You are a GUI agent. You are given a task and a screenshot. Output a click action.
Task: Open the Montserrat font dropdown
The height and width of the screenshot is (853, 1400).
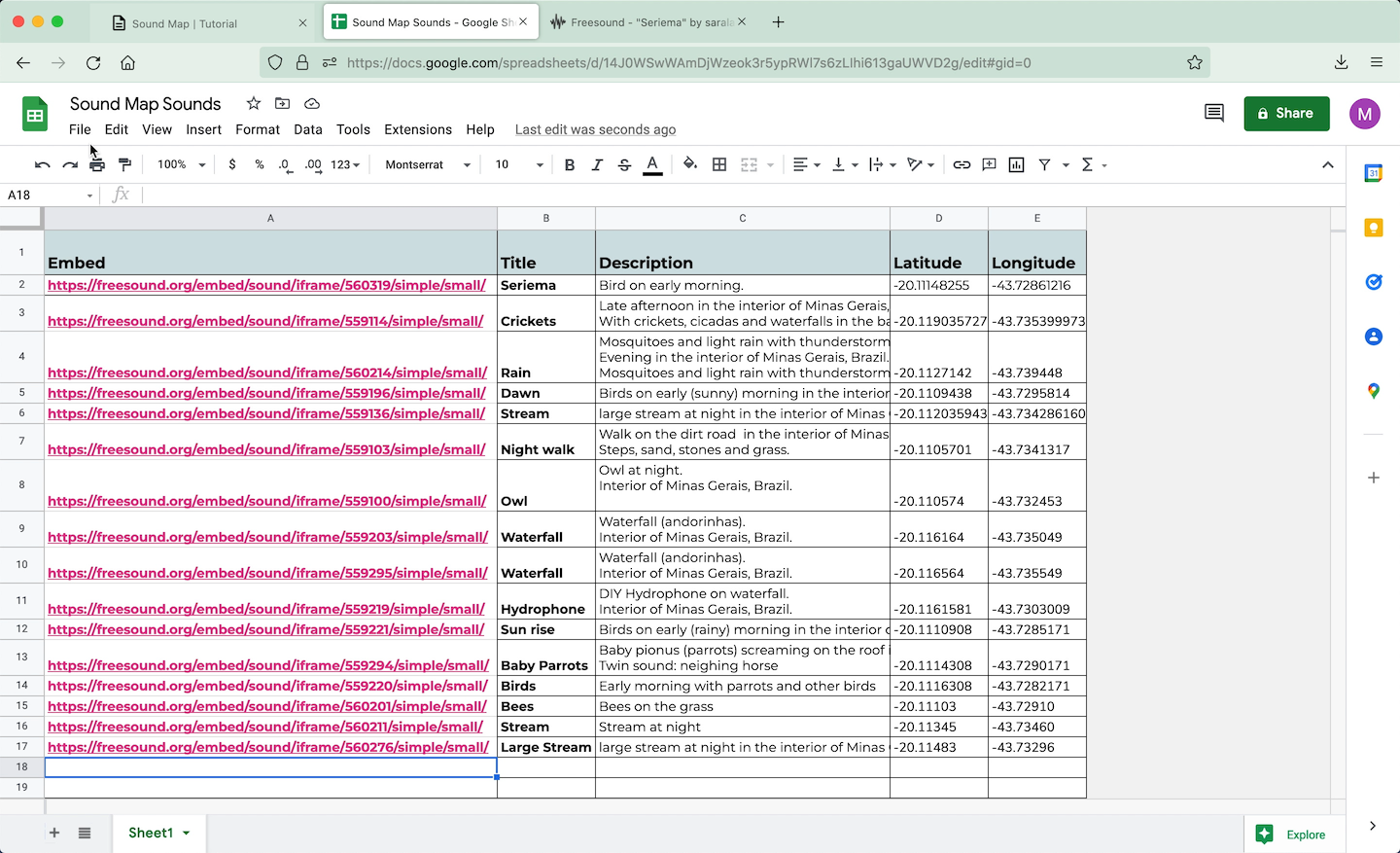click(428, 165)
